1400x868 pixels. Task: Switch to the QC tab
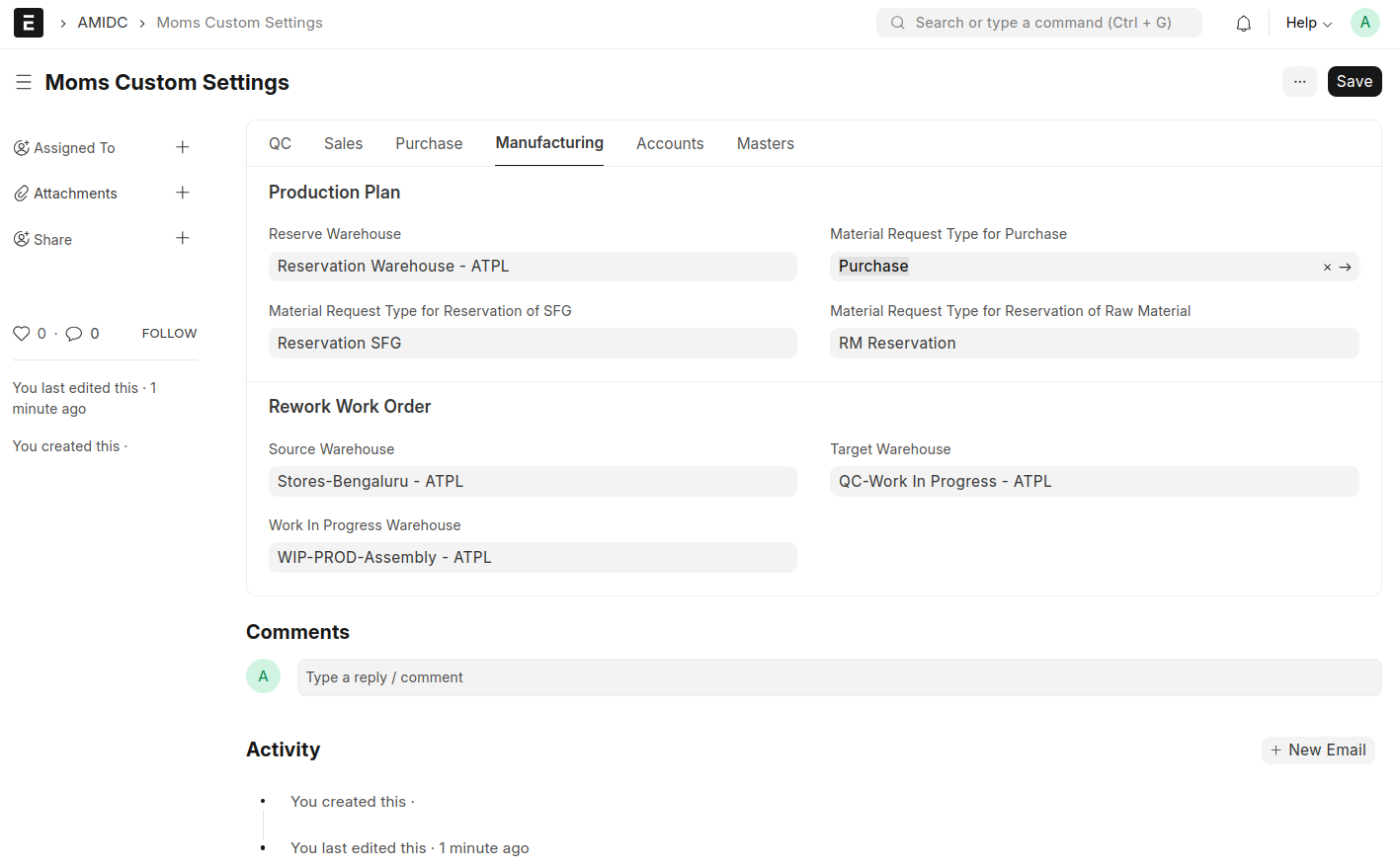point(280,143)
